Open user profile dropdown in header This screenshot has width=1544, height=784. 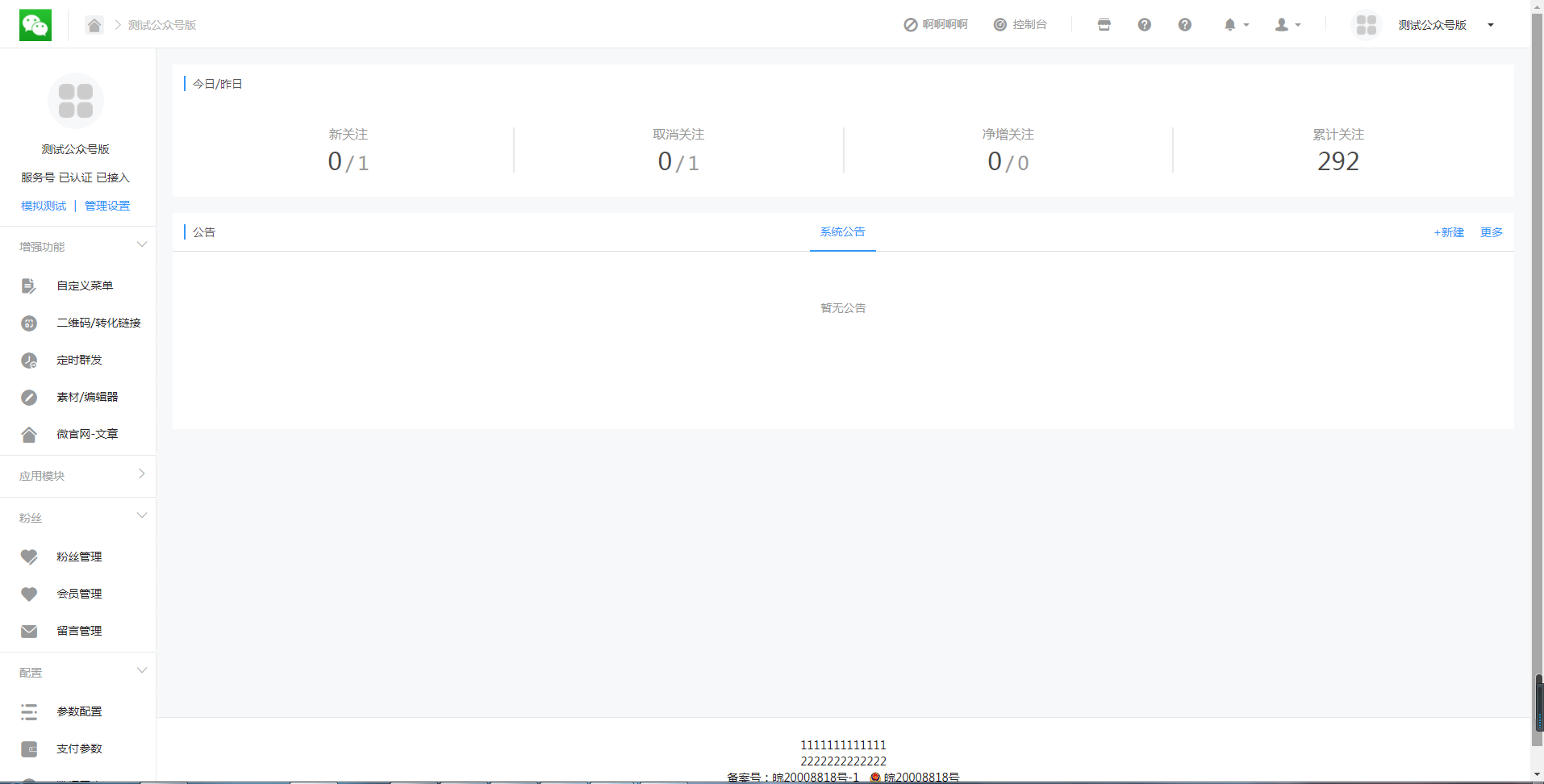[x=1287, y=25]
